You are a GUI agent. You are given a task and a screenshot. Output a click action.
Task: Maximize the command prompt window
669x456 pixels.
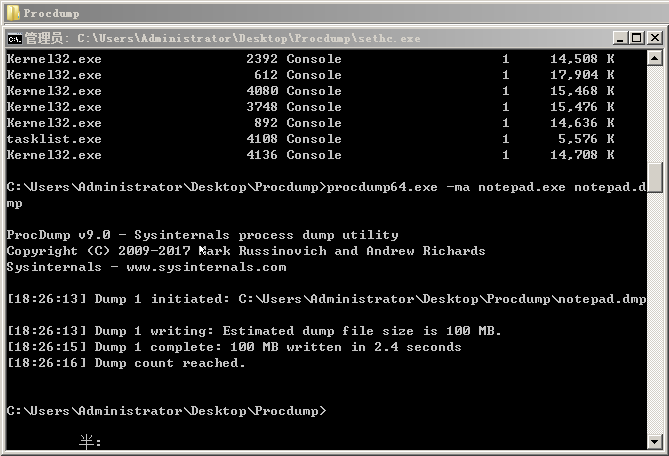[x=637, y=38]
